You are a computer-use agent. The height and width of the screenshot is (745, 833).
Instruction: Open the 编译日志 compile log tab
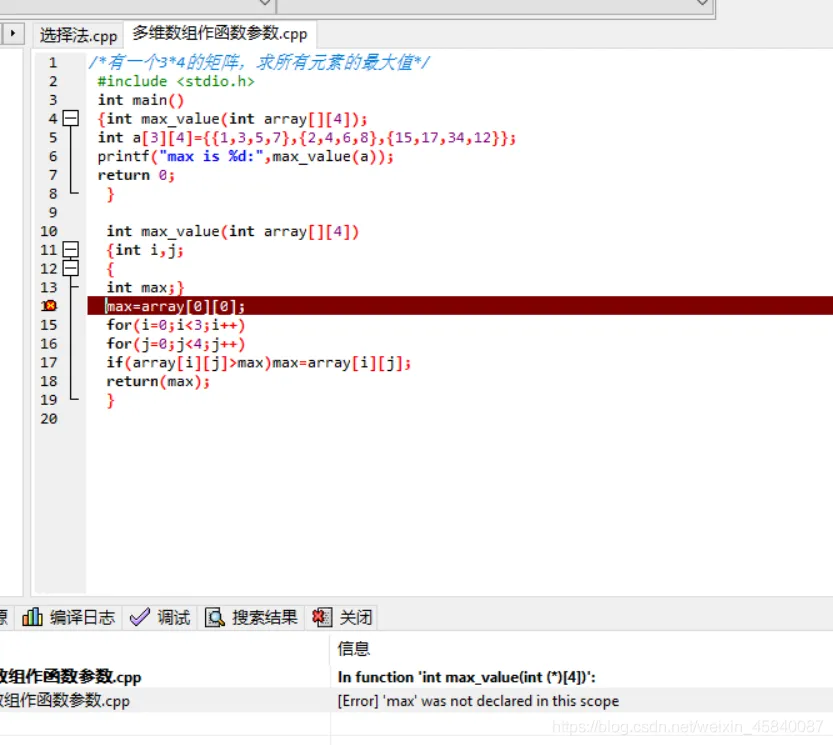pyautogui.click(x=69, y=617)
